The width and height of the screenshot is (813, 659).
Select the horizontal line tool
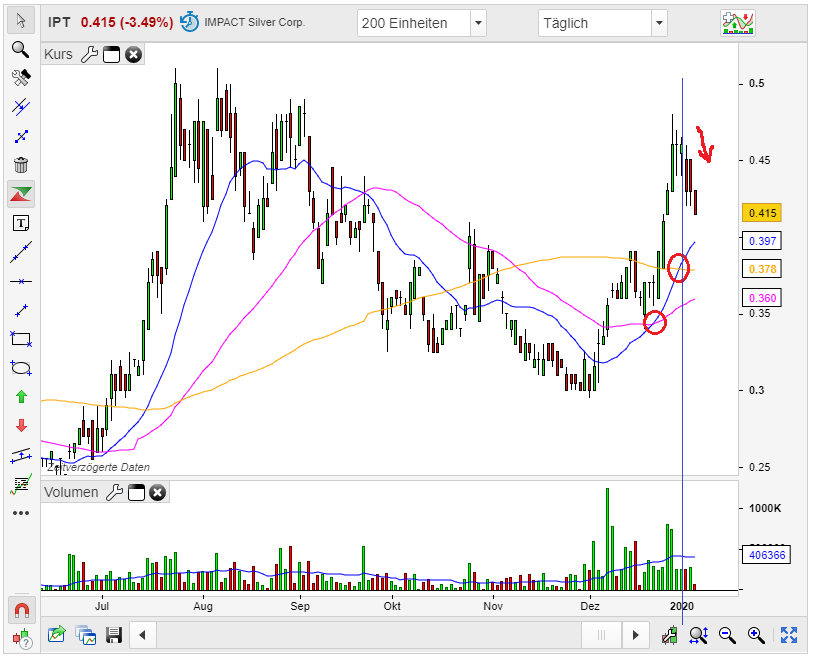(x=21, y=282)
